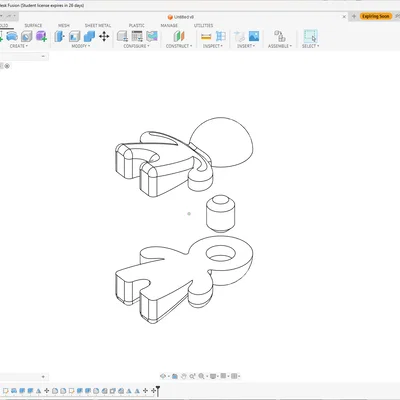Screen dimensions: 400x400
Task: Activate the Pan hand tool
Action: (x=184, y=376)
